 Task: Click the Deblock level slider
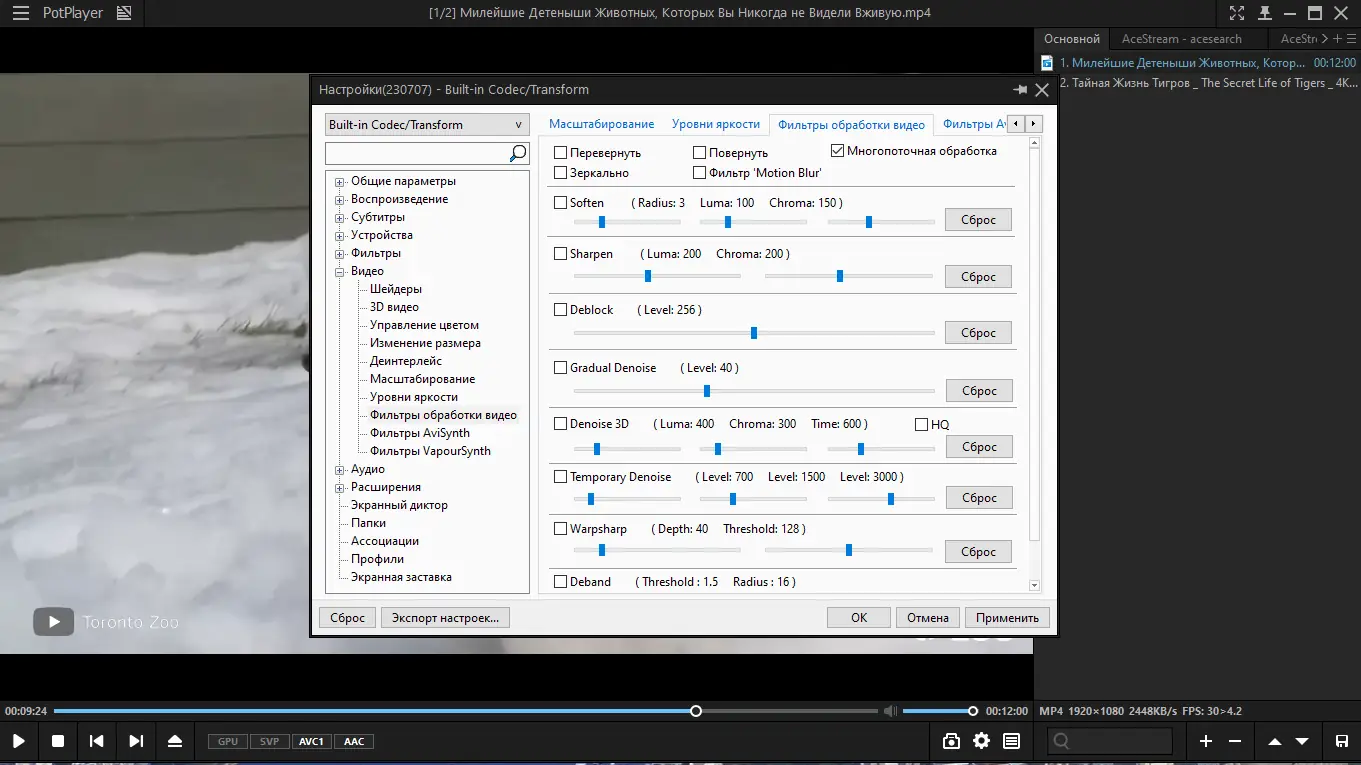753,333
